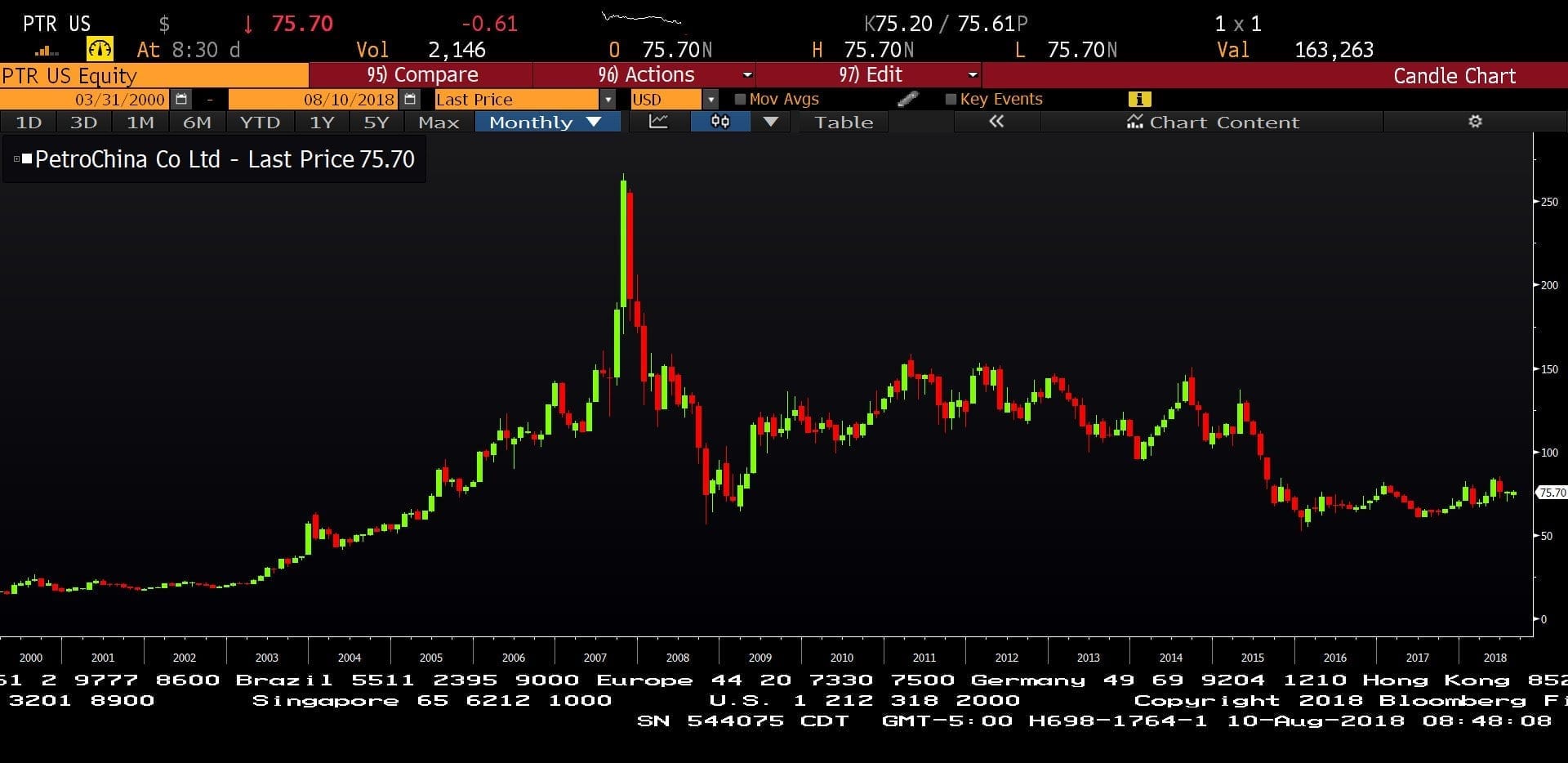This screenshot has height=763, width=1568.
Task: Click the 2000 label on the time axis
Action: click(x=31, y=658)
